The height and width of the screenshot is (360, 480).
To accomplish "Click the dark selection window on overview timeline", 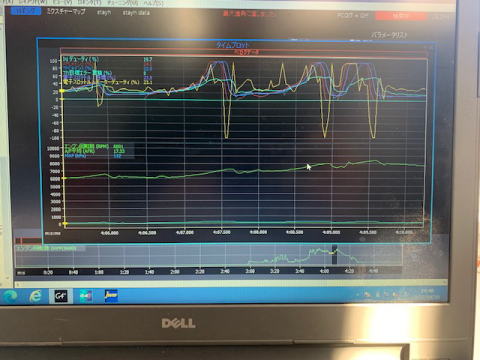I will (334, 255).
